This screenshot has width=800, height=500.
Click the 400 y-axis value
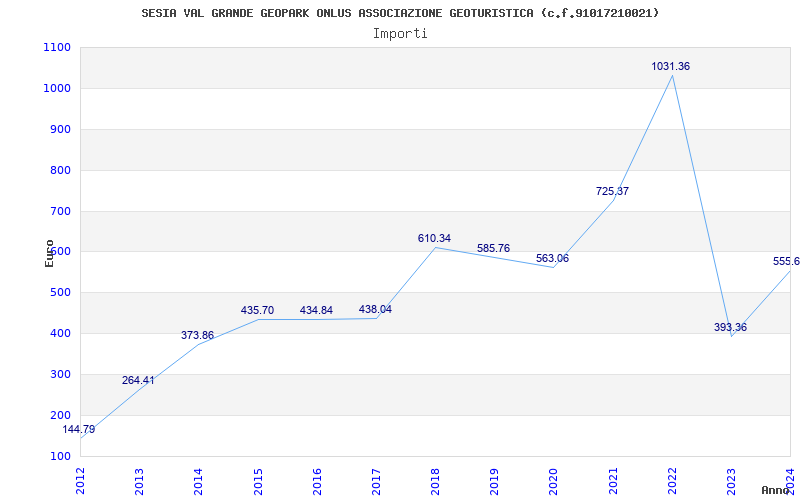[x=60, y=333]
